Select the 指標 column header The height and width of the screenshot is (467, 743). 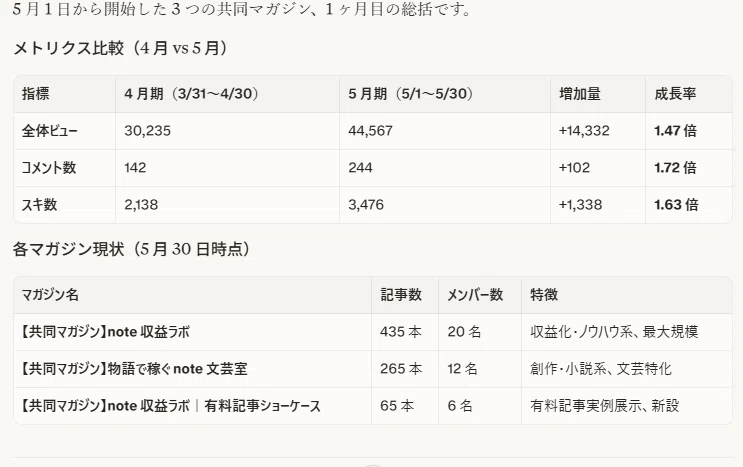coord(36,94)
